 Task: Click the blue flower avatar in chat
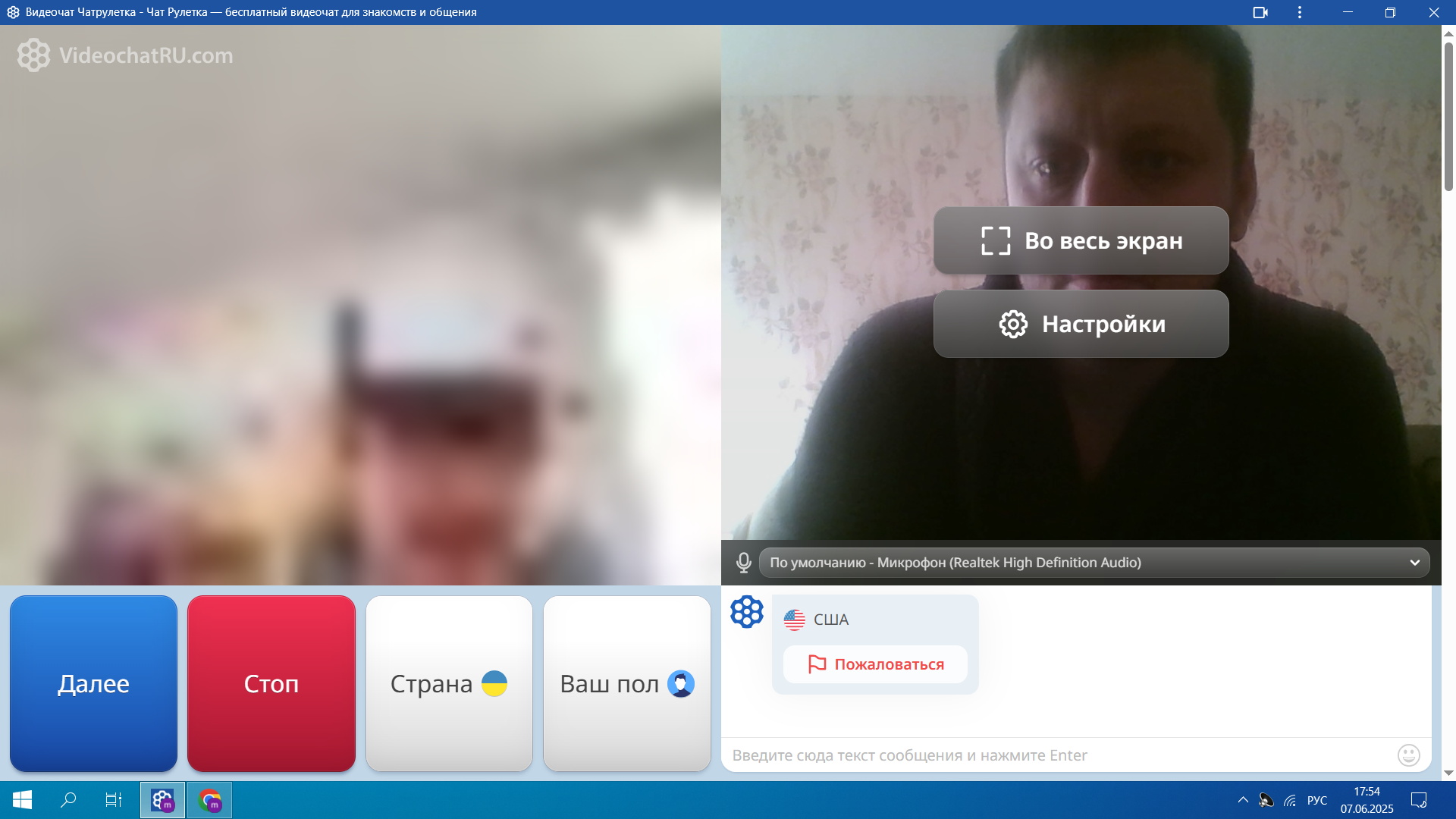tap(746, 612)
